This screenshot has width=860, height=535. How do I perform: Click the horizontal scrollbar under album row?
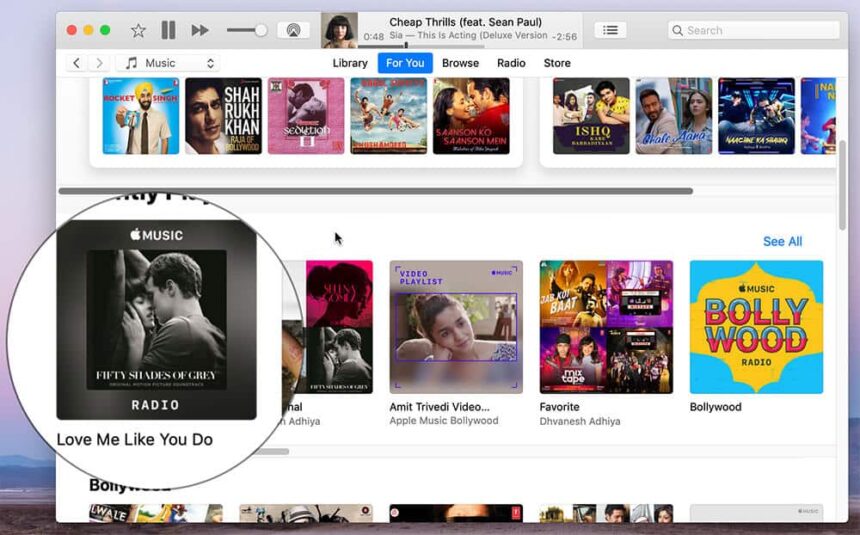point(376,191)
